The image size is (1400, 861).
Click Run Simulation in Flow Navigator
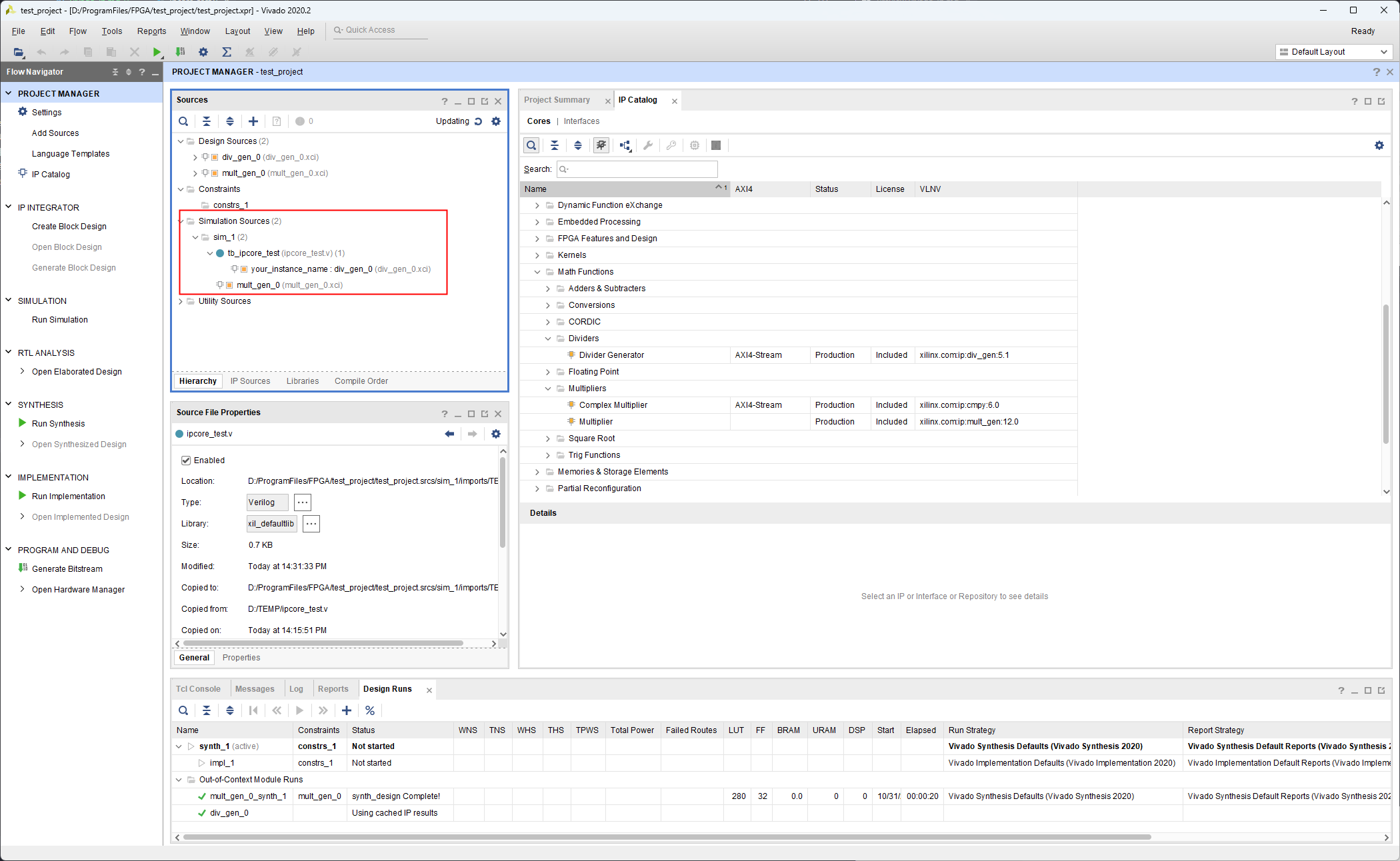[x=60, y=320]
